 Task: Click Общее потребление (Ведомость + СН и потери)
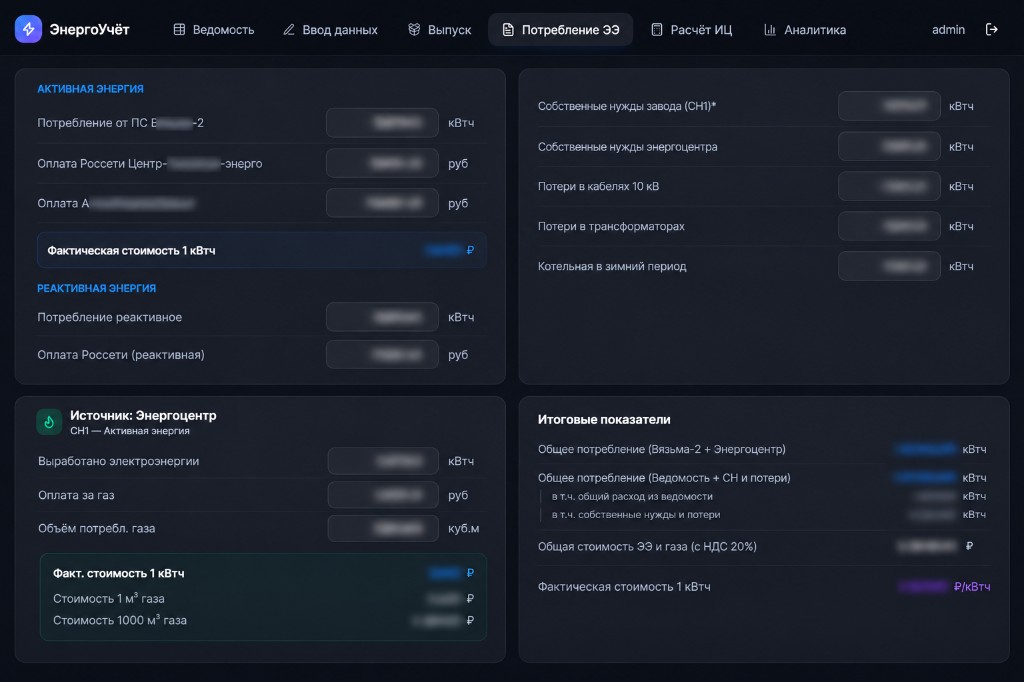(664, 478)
